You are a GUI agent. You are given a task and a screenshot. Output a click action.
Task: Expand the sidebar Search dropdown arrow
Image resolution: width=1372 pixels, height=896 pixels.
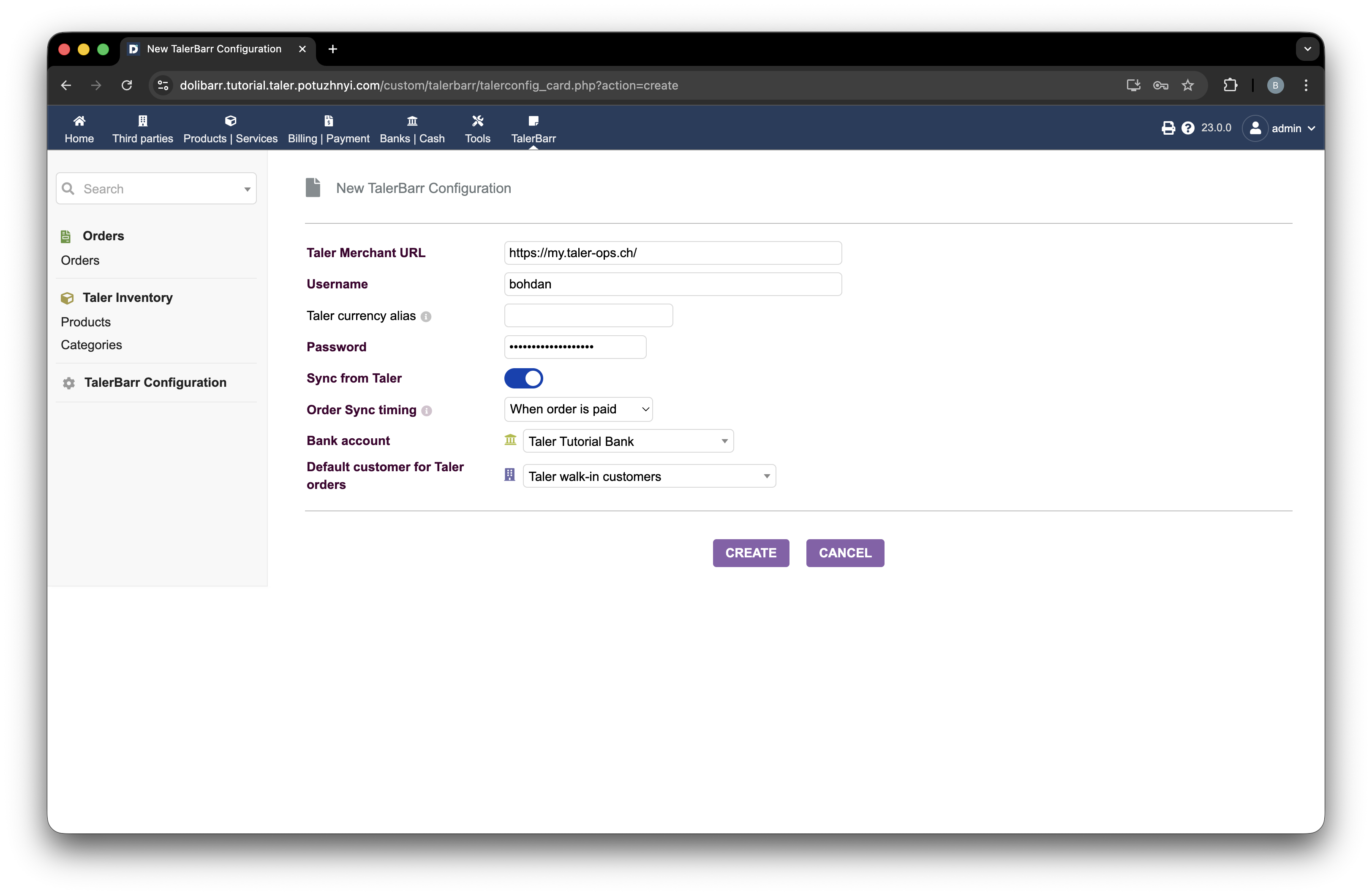click(x=247, y=190)
